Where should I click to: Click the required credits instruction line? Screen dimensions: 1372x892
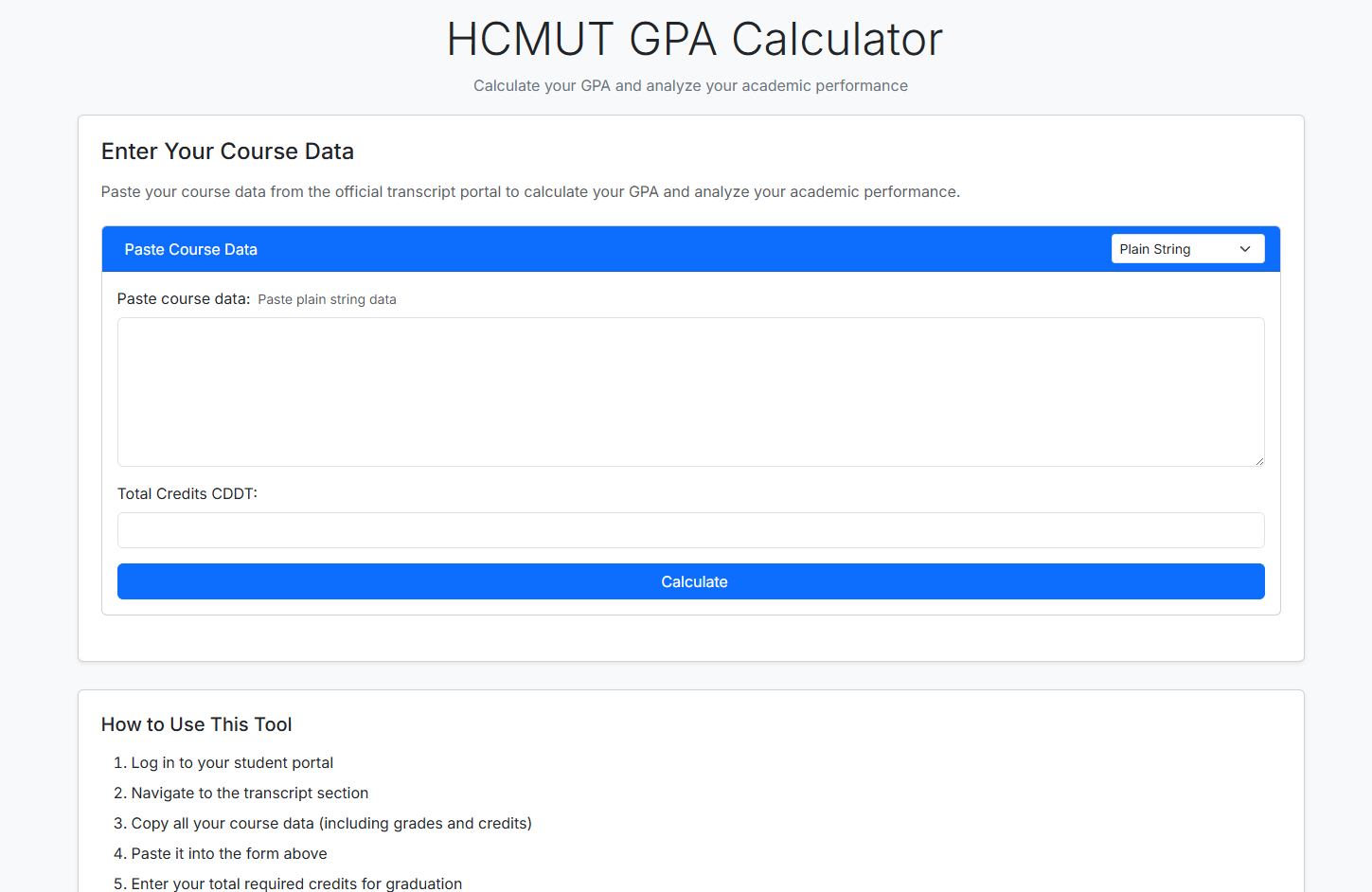[x=296, y=883]
